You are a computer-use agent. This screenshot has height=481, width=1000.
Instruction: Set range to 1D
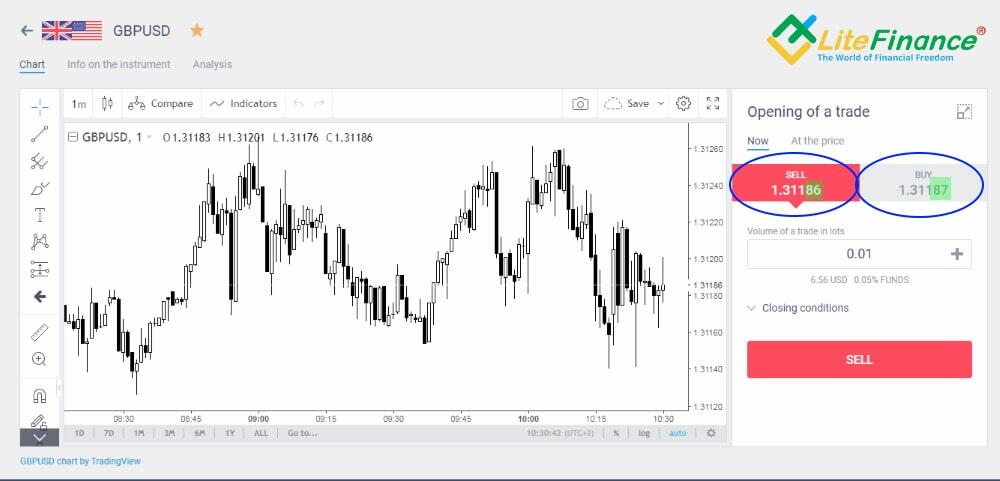click(80, 433)
